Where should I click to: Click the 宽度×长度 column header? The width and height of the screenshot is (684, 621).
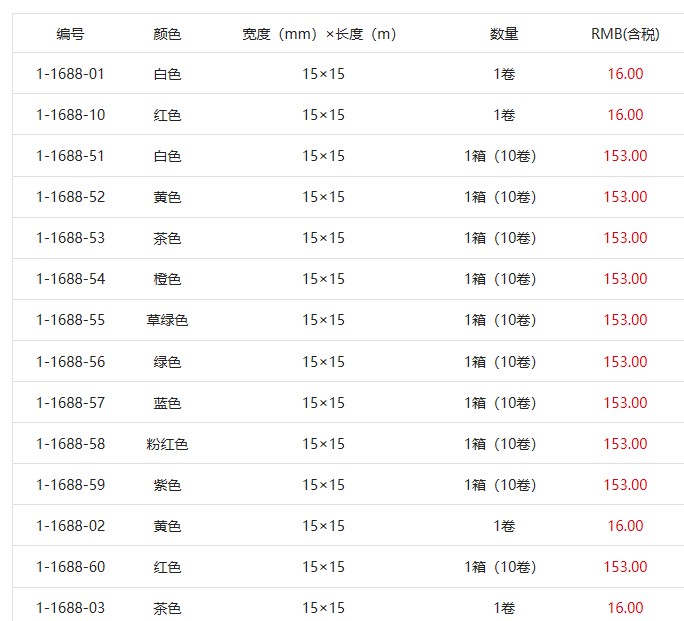pyautogui.click(x=319, y=34)
